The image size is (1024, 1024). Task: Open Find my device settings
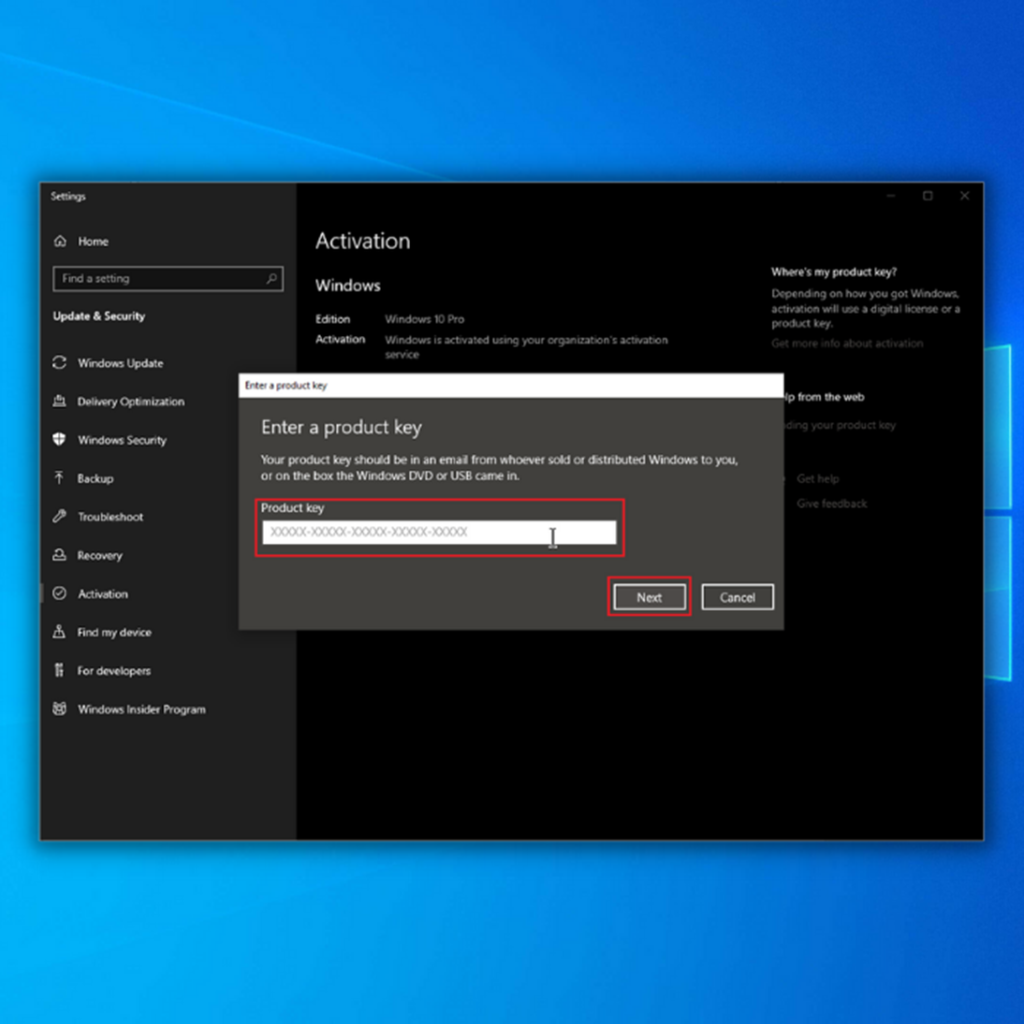tap(114, 632)
